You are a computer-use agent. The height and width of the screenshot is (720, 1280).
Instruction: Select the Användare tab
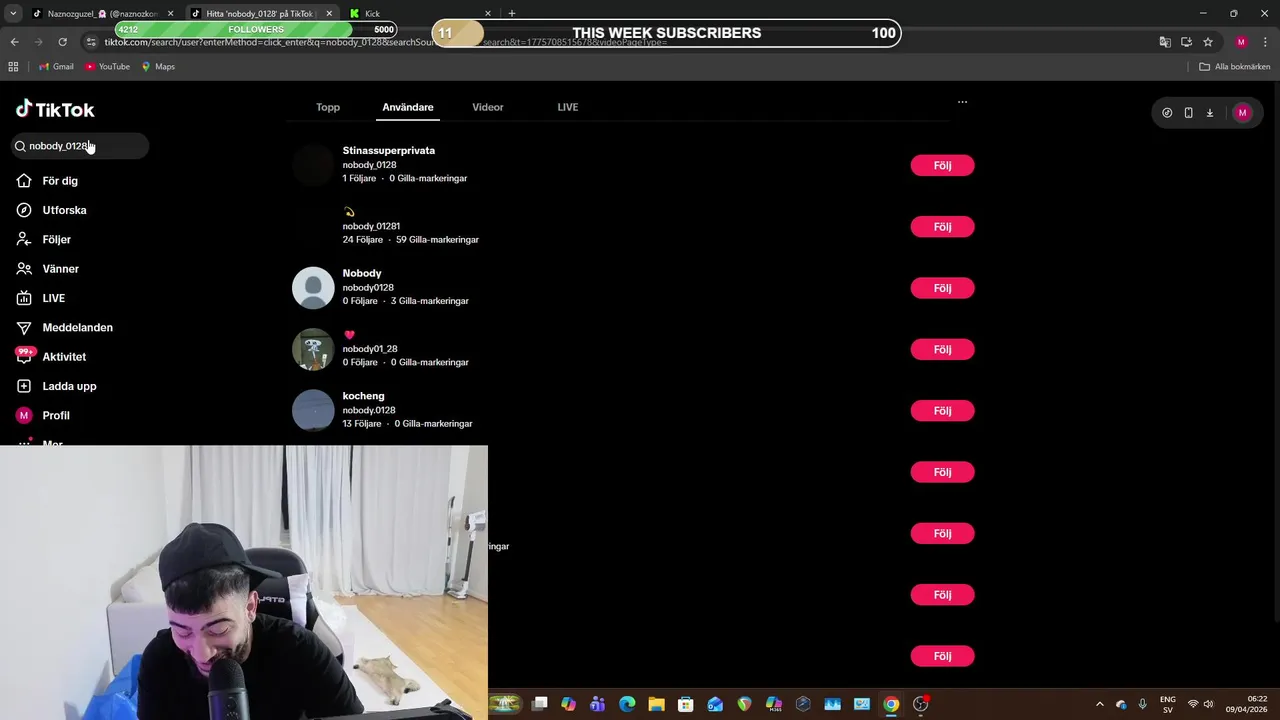408,107
